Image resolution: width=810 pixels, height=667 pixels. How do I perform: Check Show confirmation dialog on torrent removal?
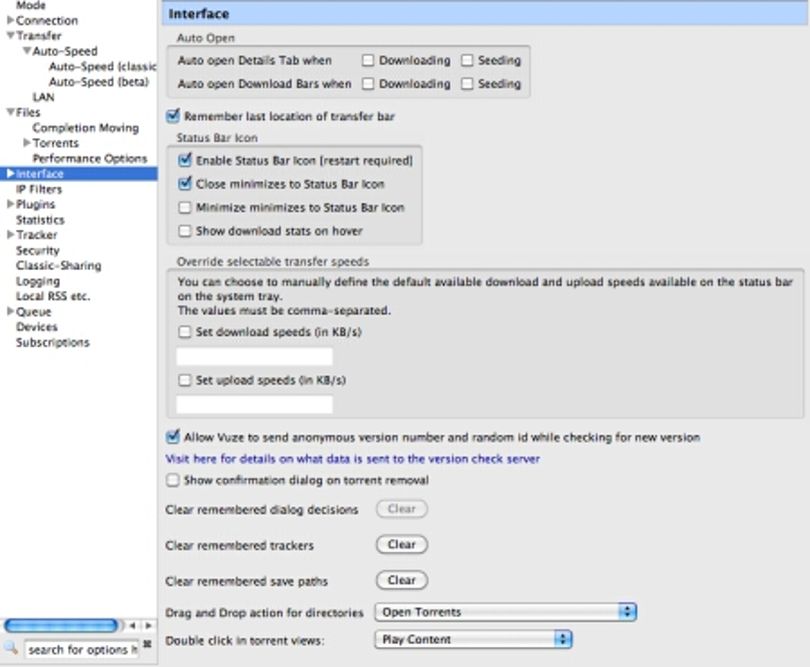pos(173,480)
